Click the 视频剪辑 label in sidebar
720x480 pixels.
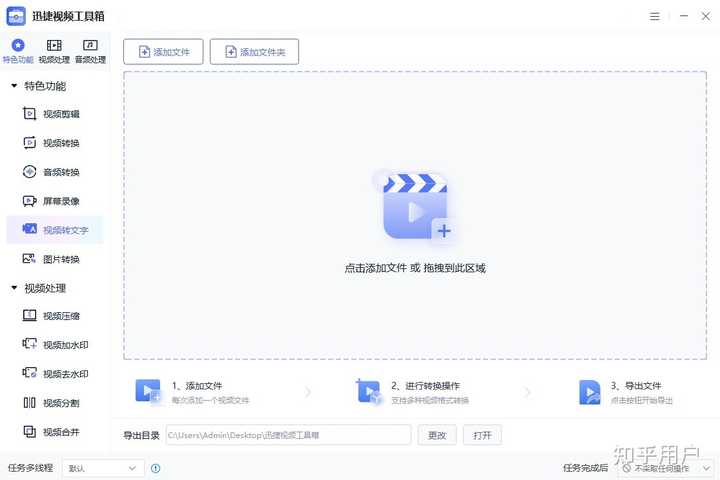click(61, 114)
